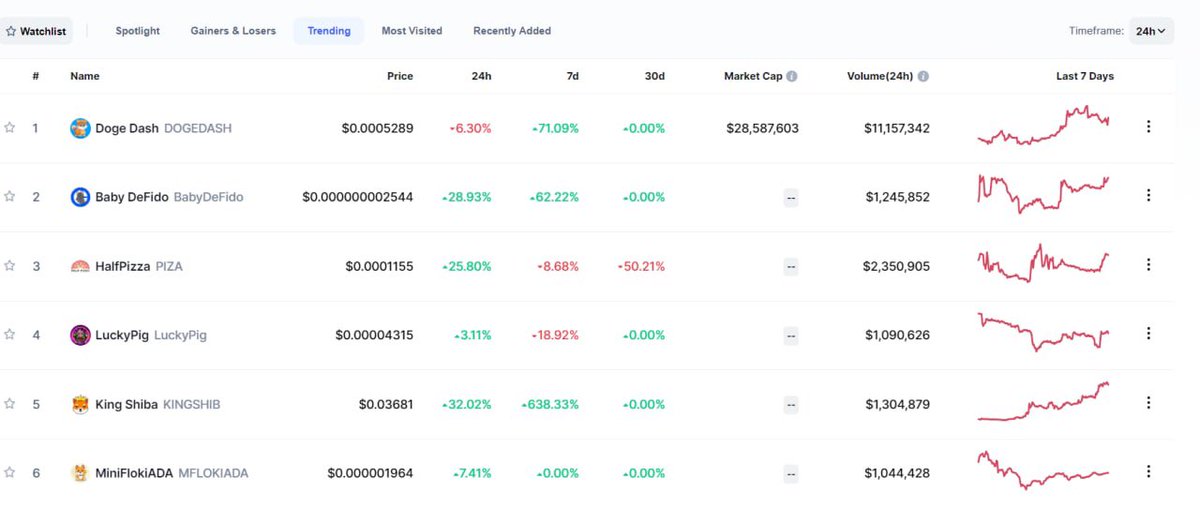Click MiniFlokiADA price $0.000001964

tap(370, 473)
